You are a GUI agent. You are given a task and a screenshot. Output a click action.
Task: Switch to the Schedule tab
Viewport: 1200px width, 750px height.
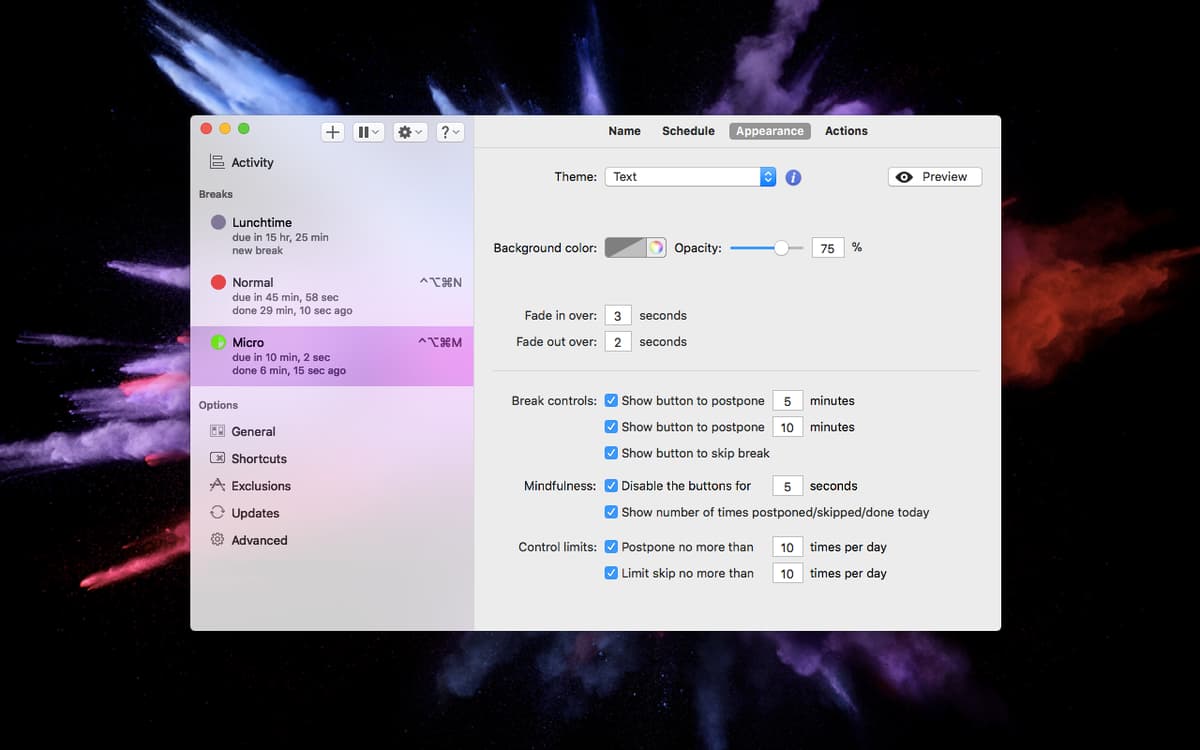[688, 131]
